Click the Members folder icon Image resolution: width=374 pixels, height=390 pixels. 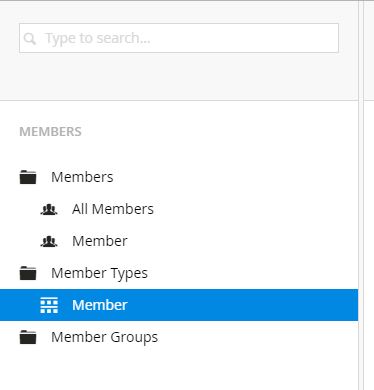coord(28,177)
